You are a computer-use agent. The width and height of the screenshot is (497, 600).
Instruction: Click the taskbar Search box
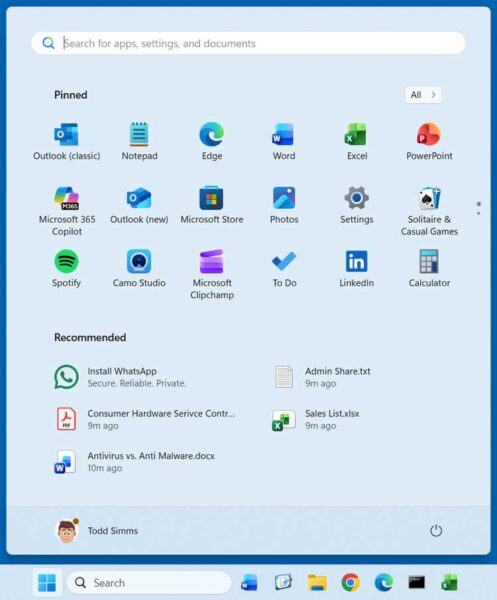(x=149, y=583)
